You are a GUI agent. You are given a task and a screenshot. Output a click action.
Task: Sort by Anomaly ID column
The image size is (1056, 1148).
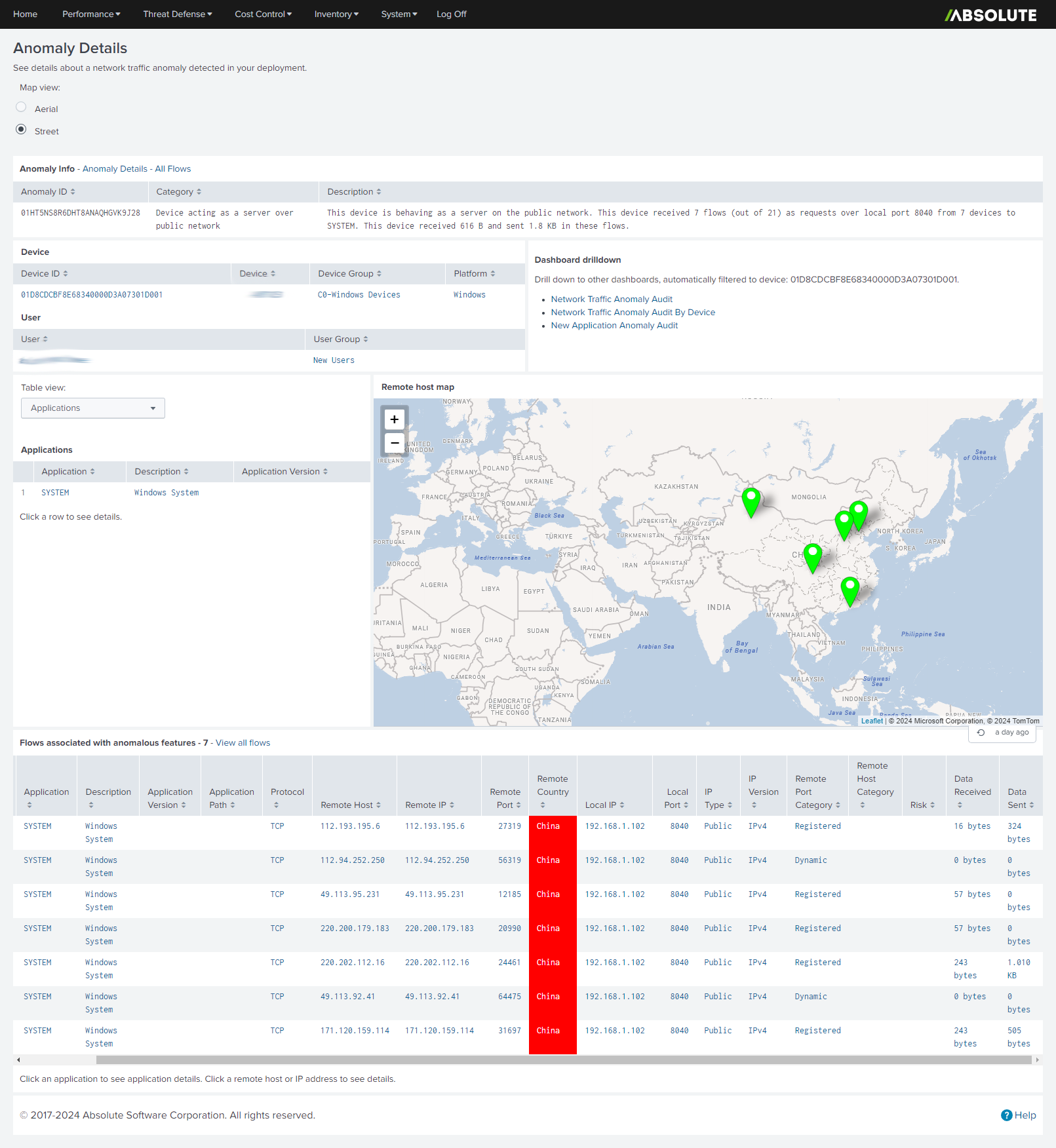48,192
